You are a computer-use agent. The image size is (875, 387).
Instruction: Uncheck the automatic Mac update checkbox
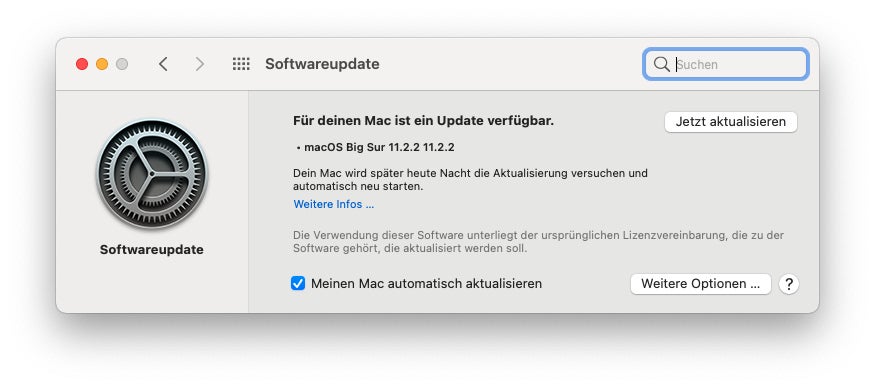click(298, 283)
